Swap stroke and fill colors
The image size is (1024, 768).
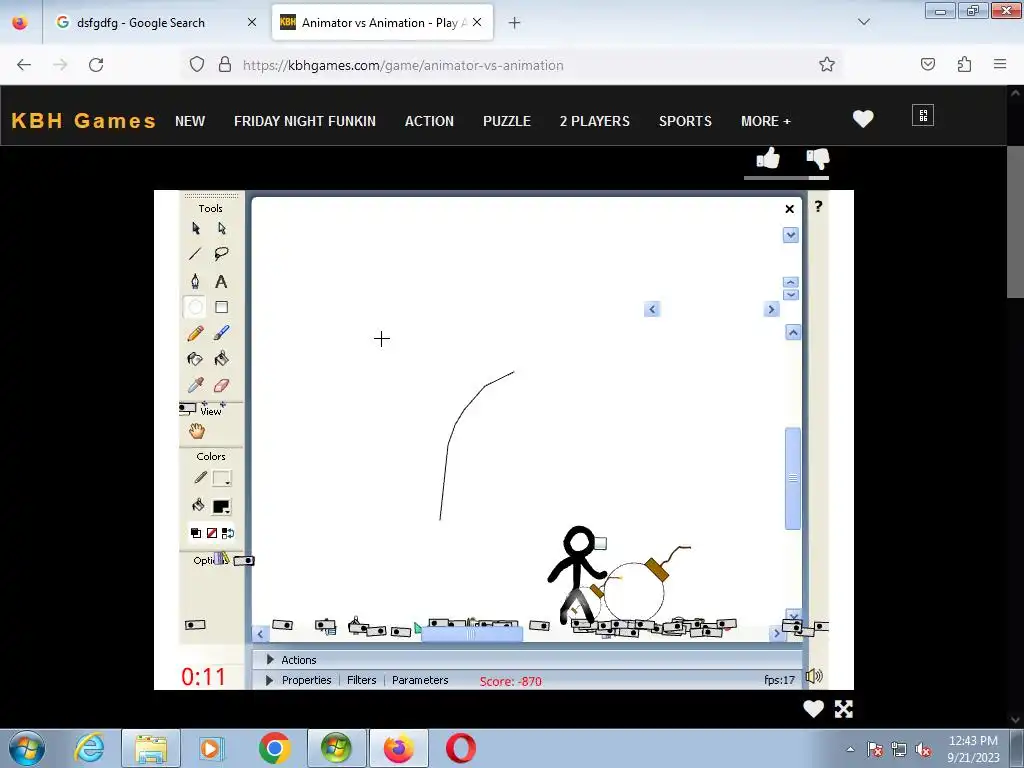[227, 533]
